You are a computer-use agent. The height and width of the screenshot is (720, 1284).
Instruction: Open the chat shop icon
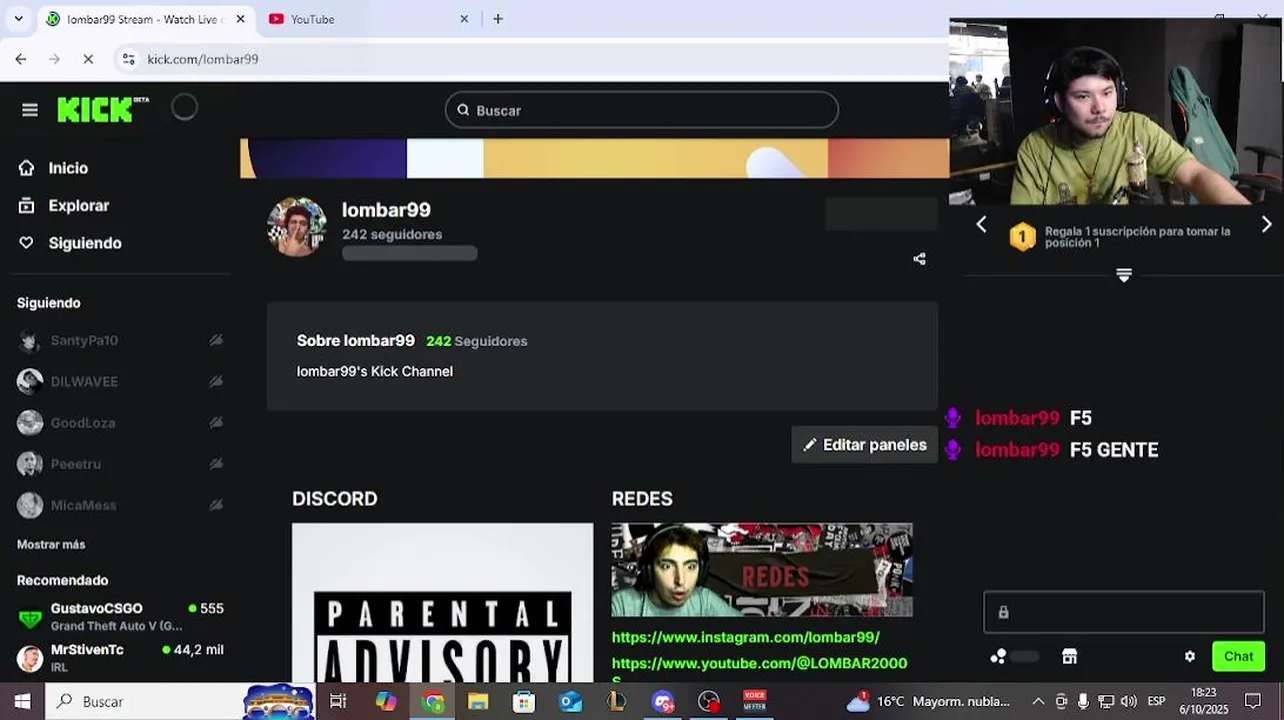[x=1069, y=657]
